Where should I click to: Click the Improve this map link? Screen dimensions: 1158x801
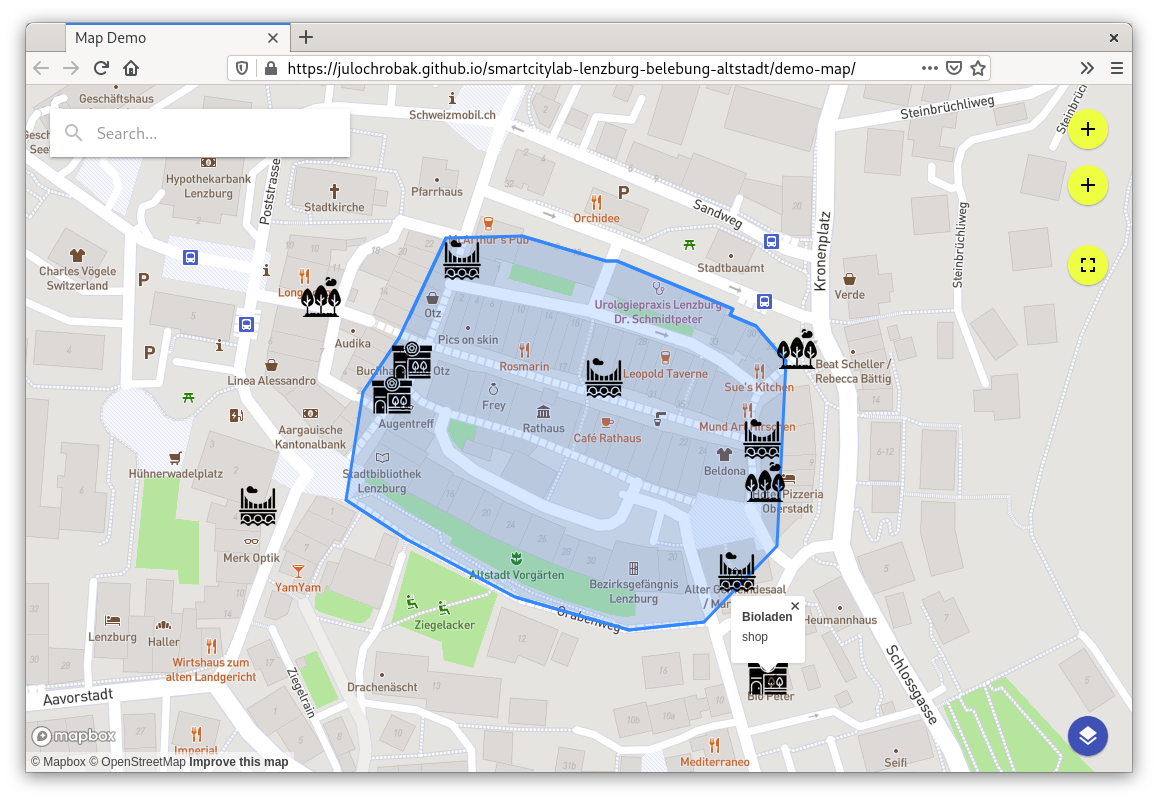[x=239, y=762]
